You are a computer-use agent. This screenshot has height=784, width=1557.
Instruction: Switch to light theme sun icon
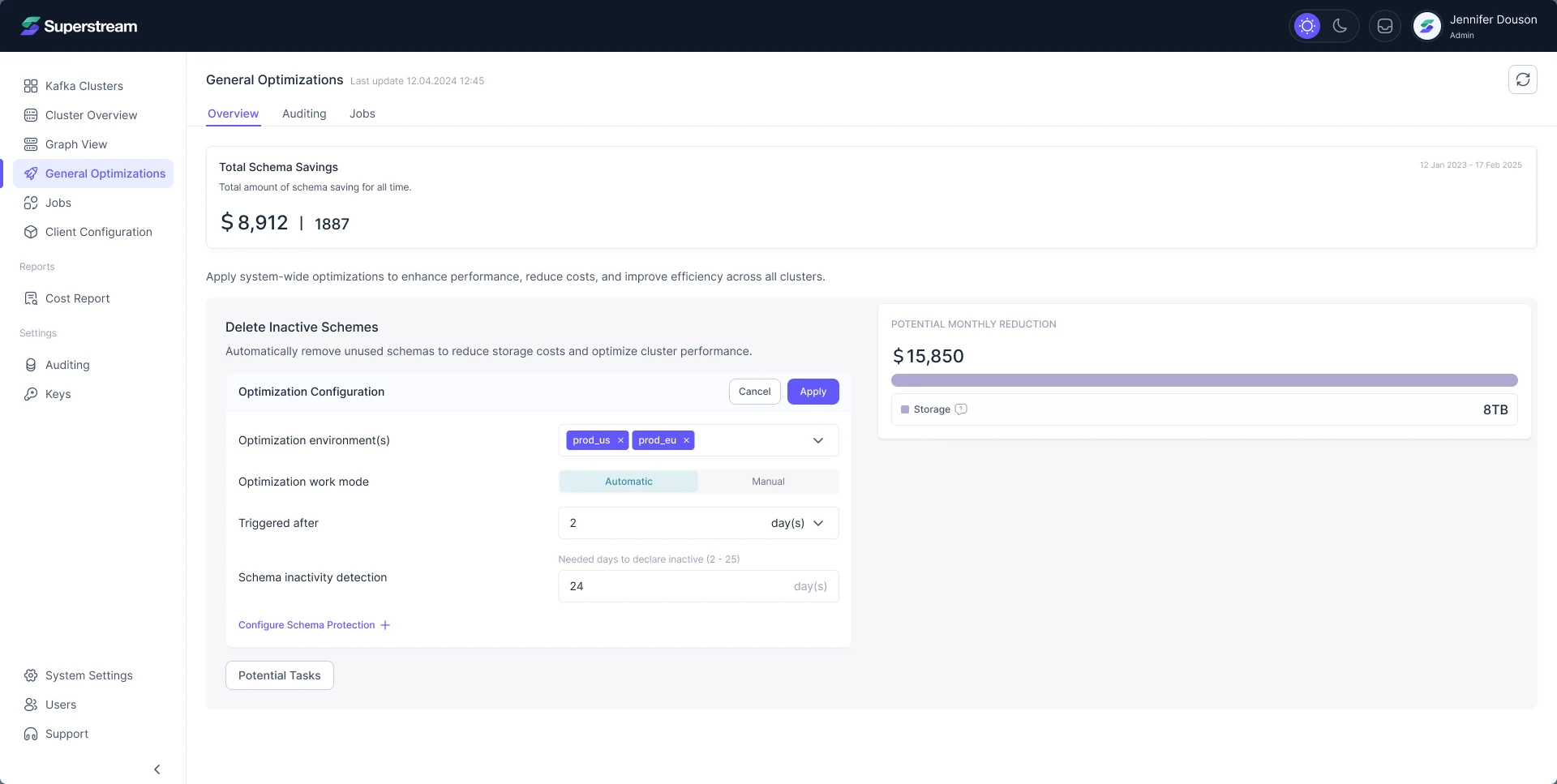1307,26
